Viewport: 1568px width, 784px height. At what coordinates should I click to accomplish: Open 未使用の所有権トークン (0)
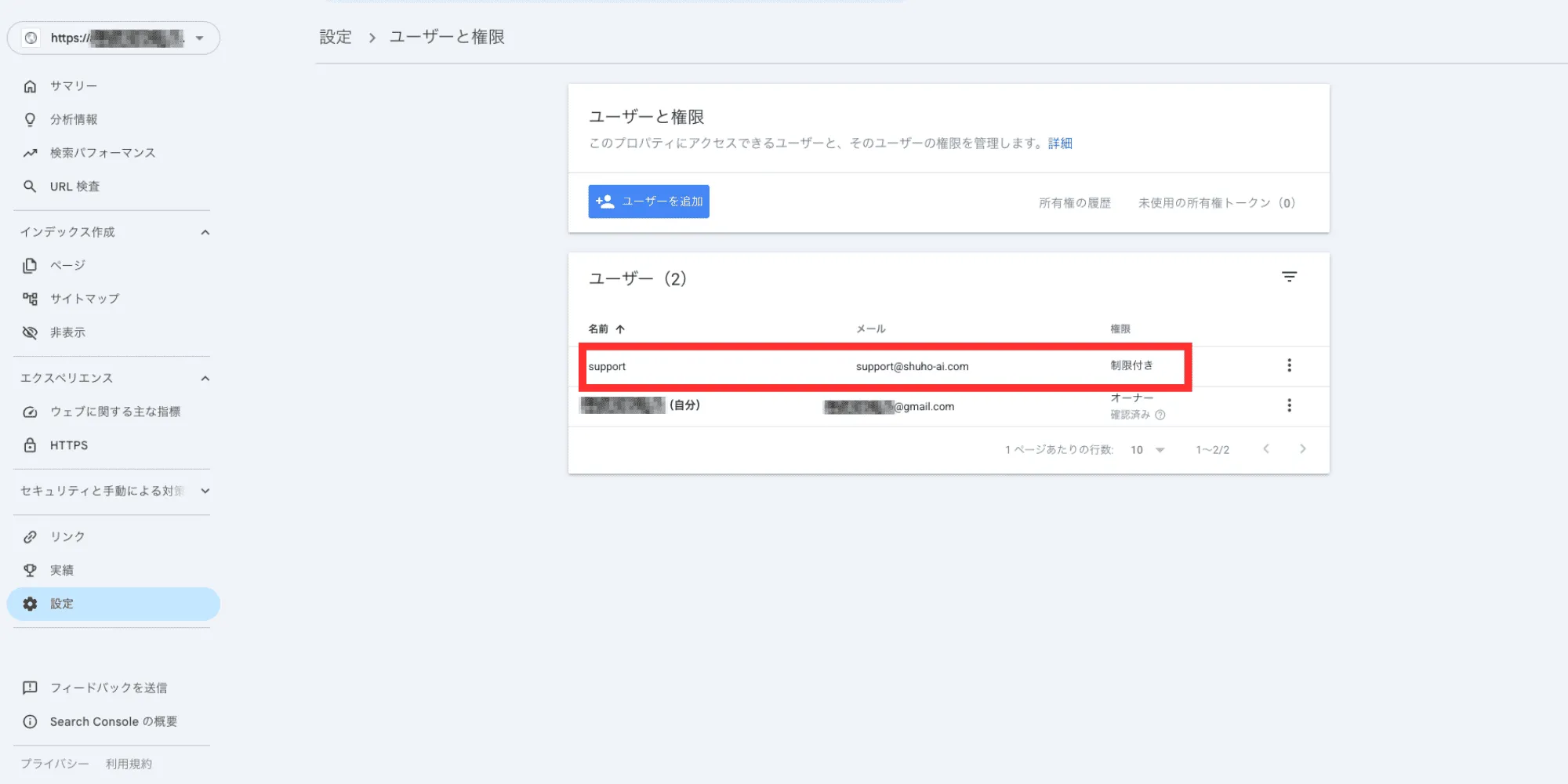pyautogui.click(x=1217, y=203)
